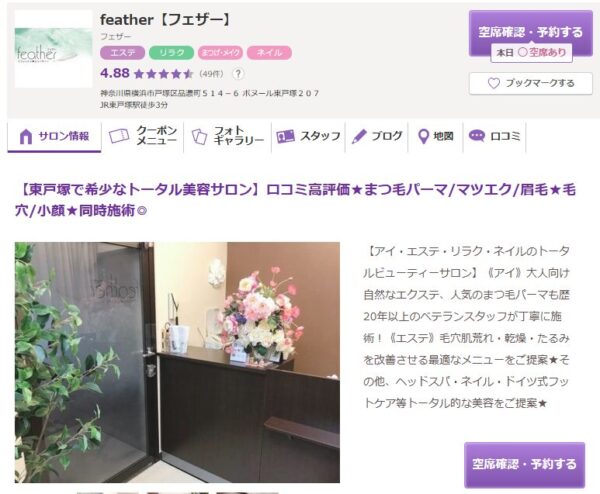The width and height of the screenshot is (600, 494).
Task: Click the question mark help icon beside rating
Action: coord(238,73)
